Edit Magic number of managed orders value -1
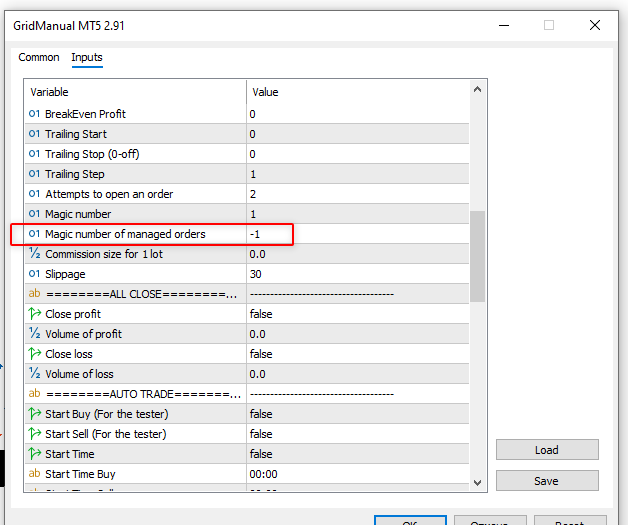 [x=358, y=234]
